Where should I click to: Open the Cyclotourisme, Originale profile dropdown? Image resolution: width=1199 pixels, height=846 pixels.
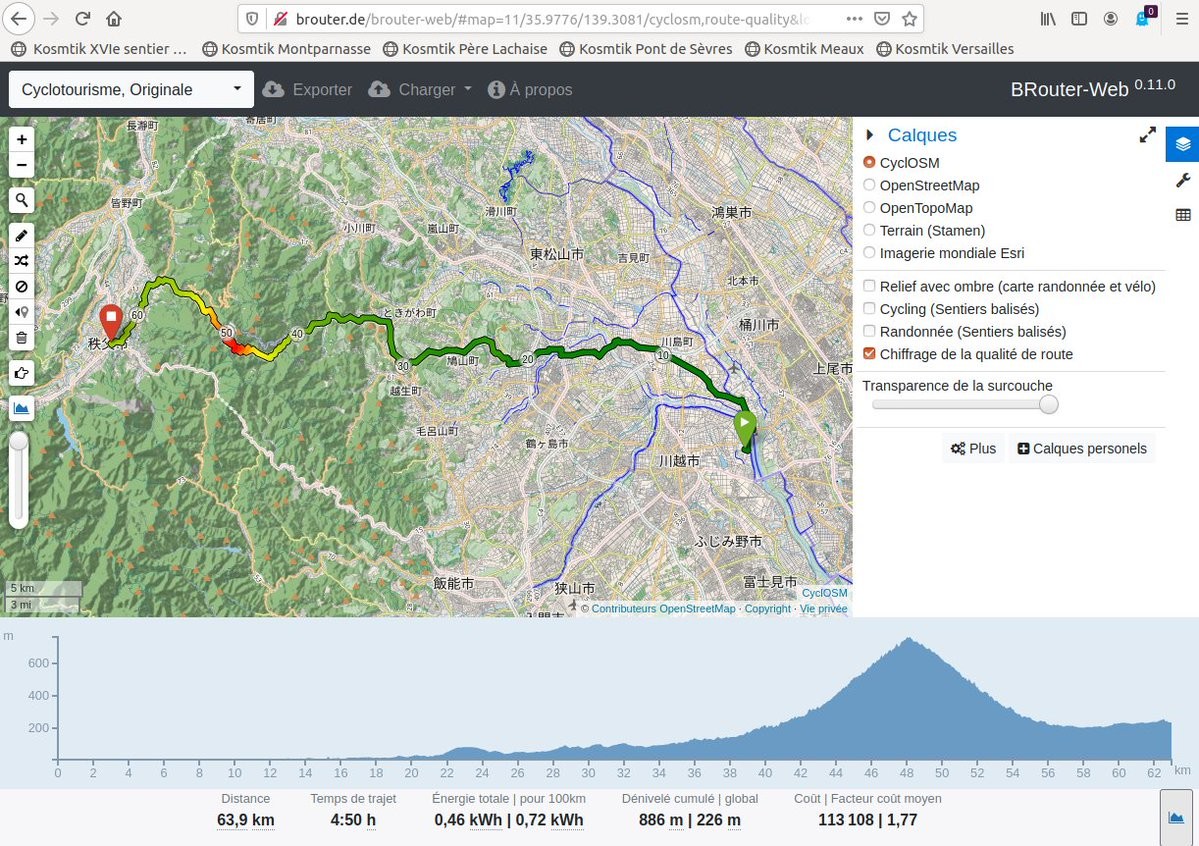131,90
